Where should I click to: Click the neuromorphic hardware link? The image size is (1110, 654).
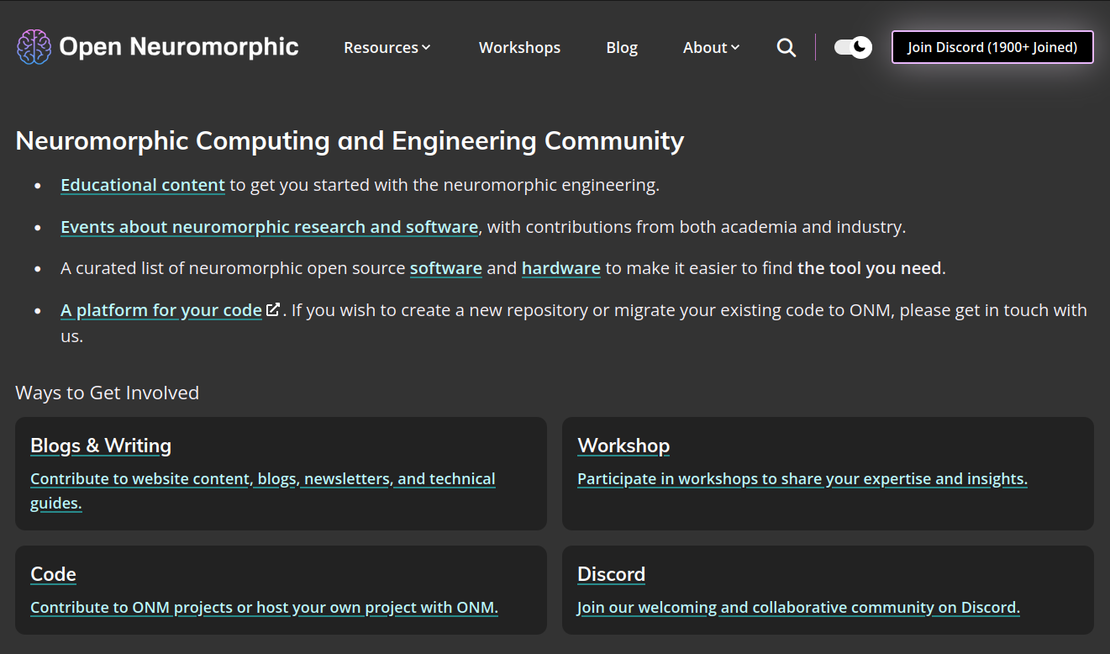[561, 268]
